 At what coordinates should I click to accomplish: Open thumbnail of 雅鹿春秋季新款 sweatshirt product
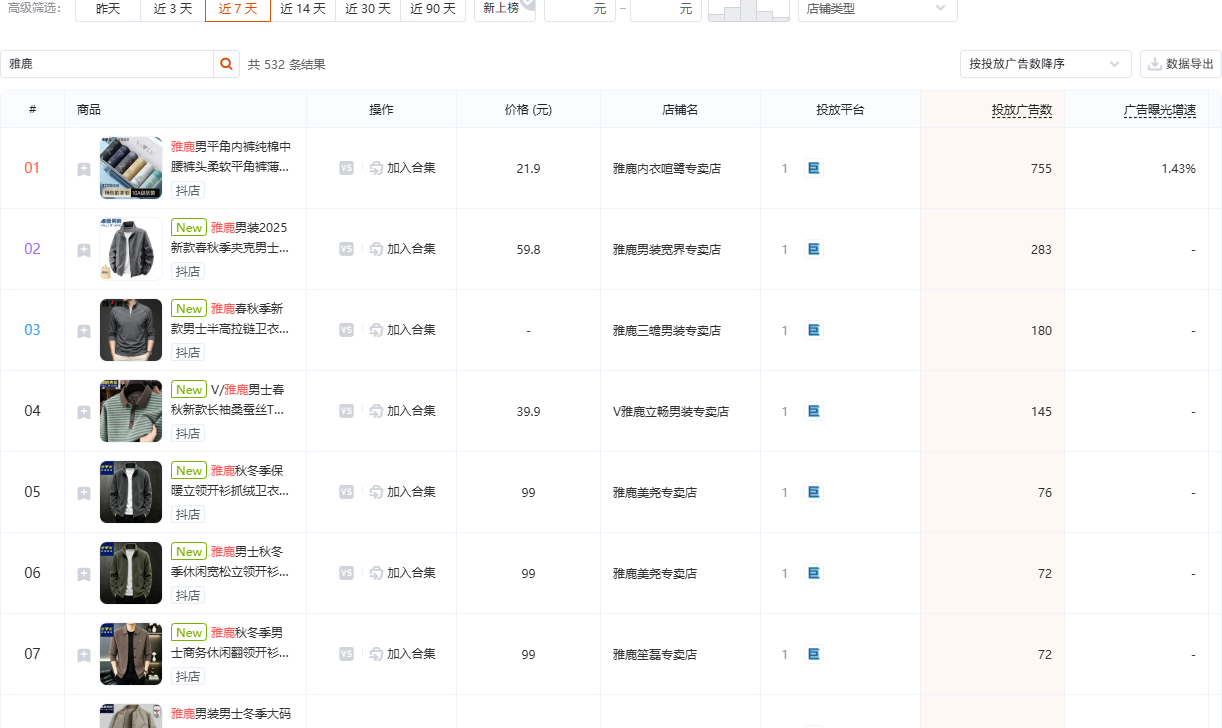coord(131,330)
